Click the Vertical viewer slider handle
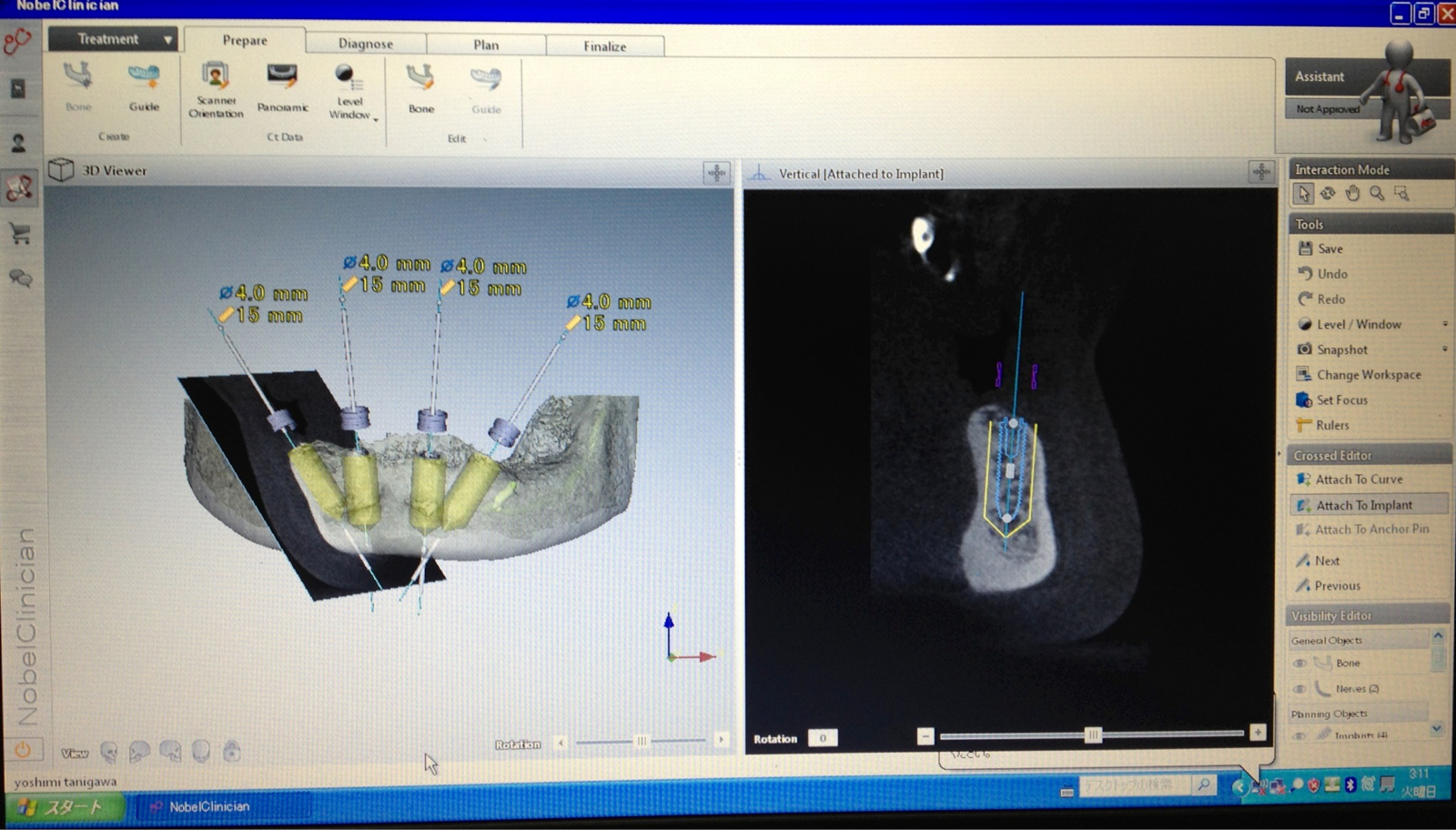Viewport: 1456px width, 830px height. [1093, 734]
